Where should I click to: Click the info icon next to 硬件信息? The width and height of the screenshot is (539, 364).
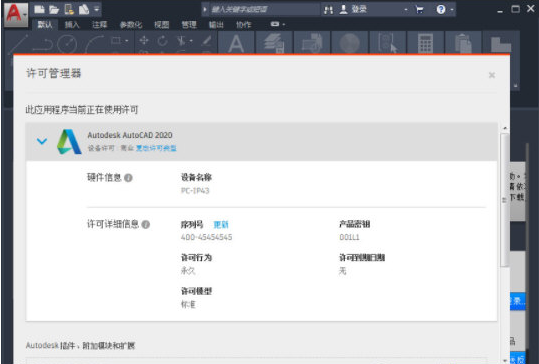(128, 178)
